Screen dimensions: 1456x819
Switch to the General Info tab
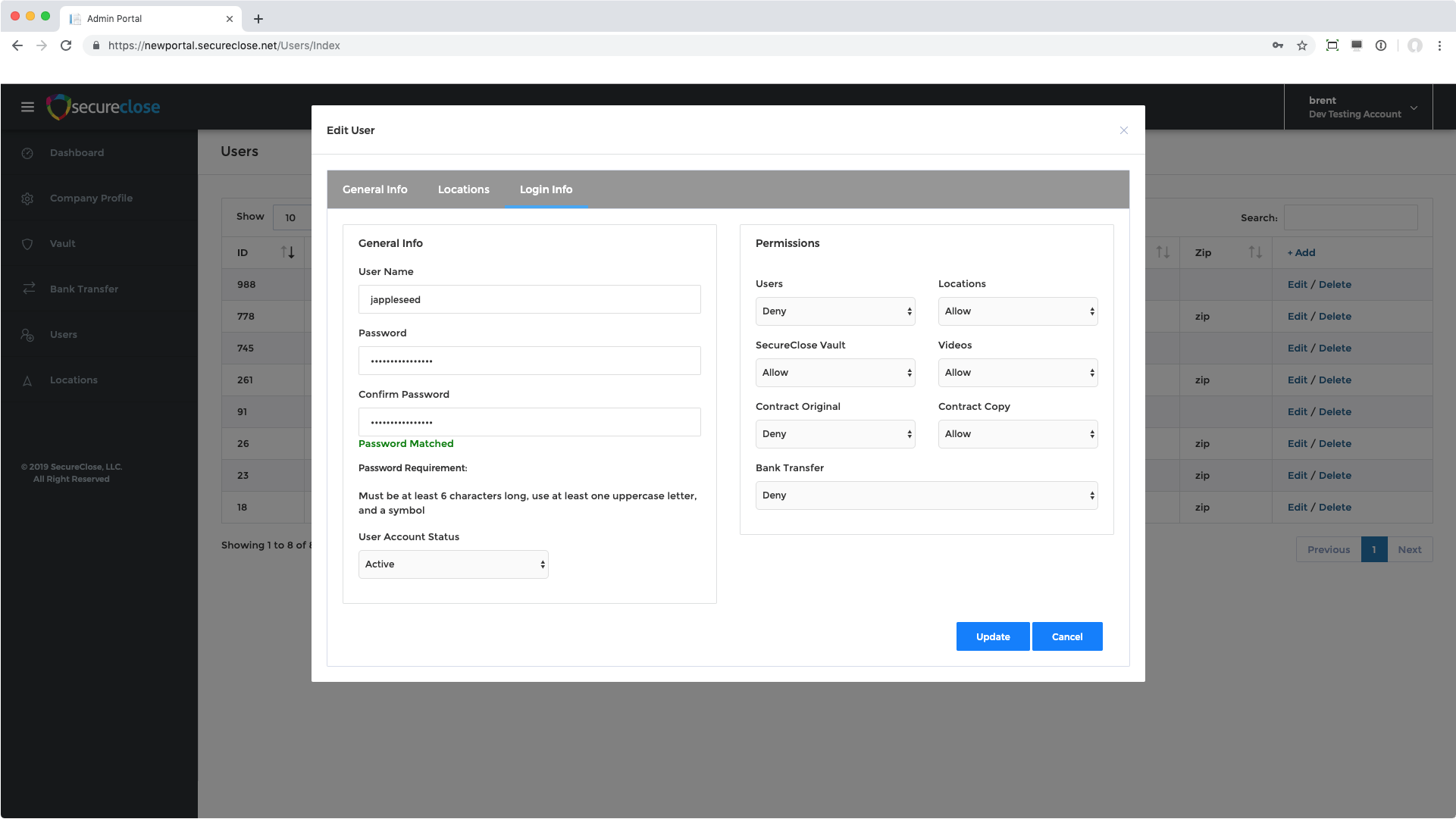(374, 189)
